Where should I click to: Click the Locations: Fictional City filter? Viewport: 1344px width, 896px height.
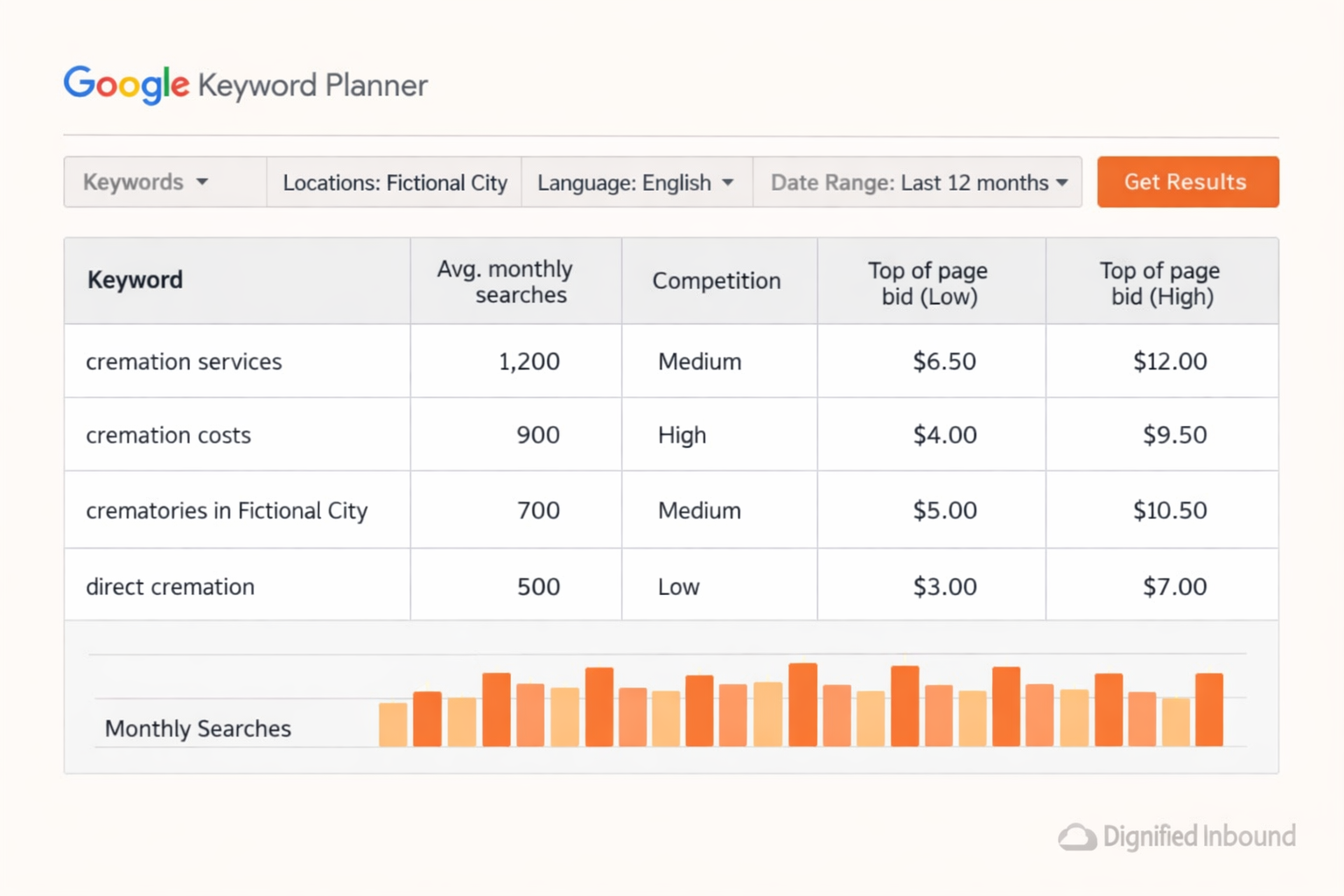[395, 182]
